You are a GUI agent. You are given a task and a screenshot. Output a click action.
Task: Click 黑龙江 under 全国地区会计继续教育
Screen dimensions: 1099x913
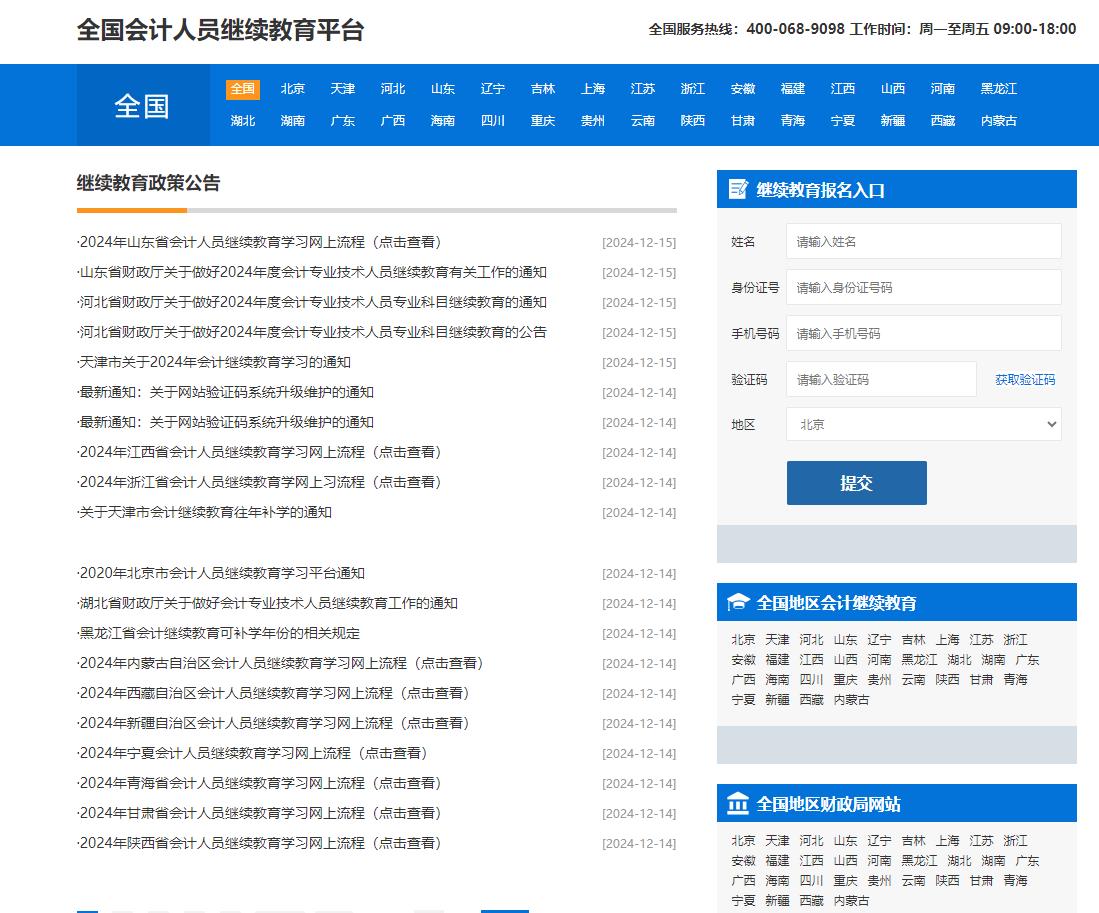tap(919, 660)
